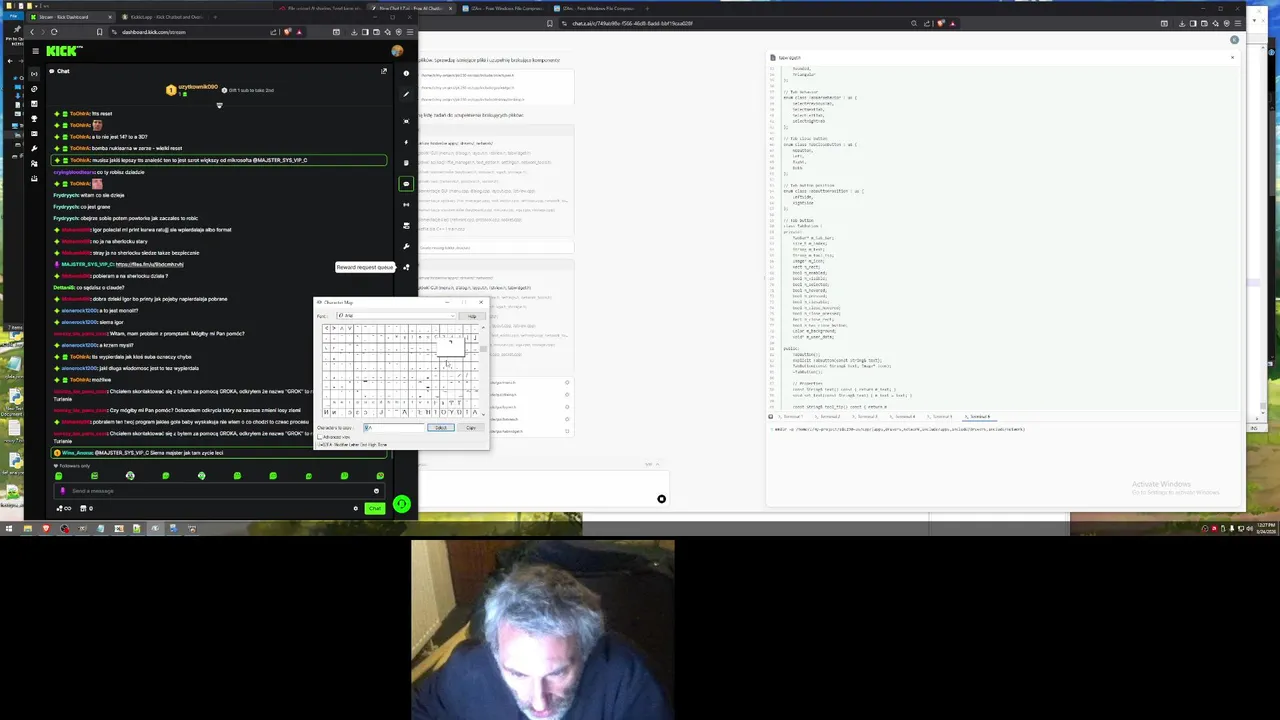The image size is (1280, 720).
Task: Open chat settings gear beside Chat button
Action: [355, 509]
